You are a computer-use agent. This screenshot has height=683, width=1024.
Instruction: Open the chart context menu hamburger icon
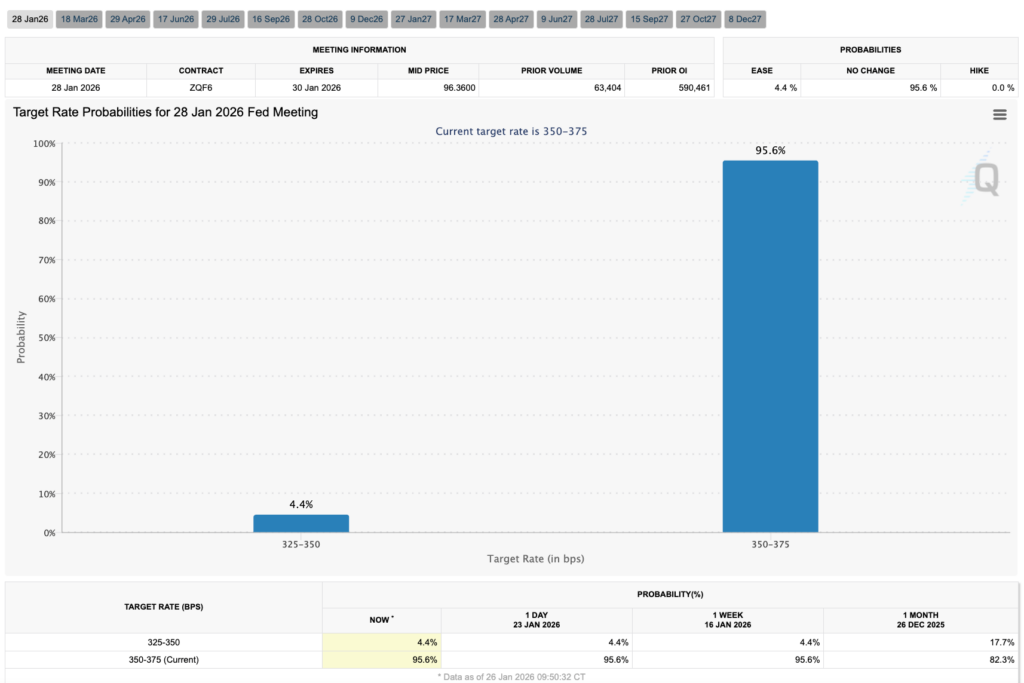pos(999,115)
